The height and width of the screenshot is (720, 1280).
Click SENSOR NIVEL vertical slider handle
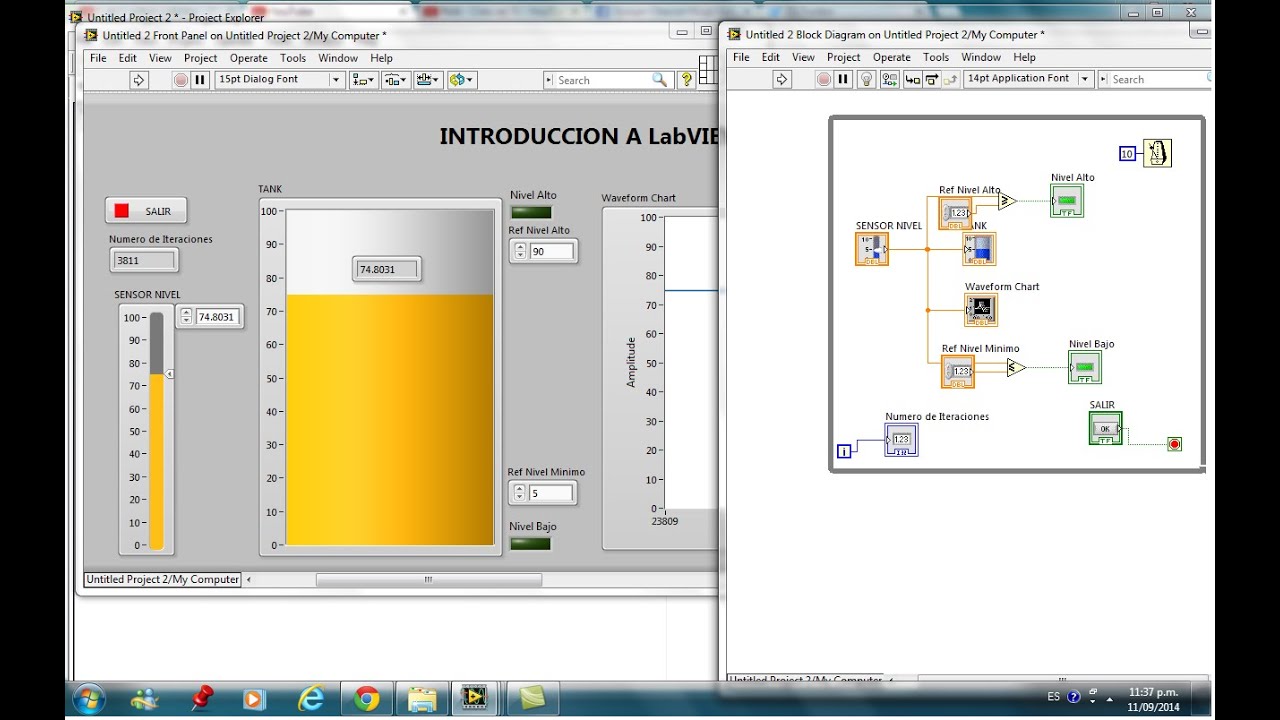click(x=170, y=374)
